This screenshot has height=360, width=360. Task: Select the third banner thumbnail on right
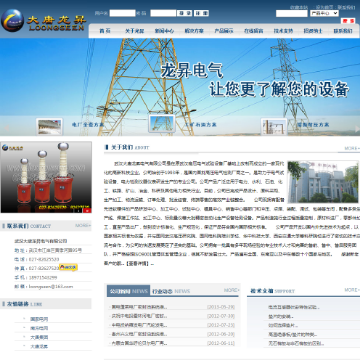click(x=274, y=126)
